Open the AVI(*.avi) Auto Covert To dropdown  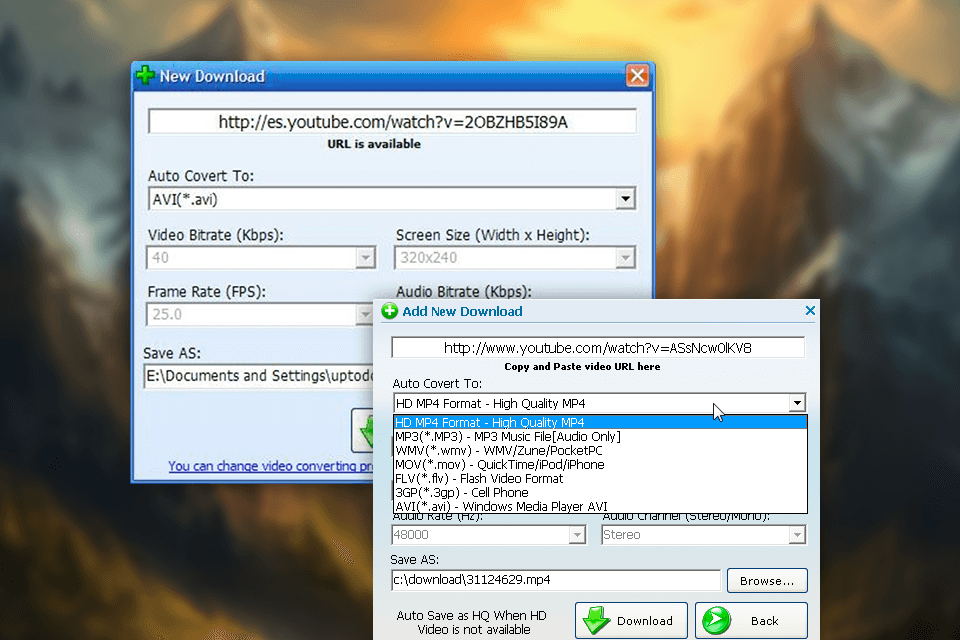(625, 199)
